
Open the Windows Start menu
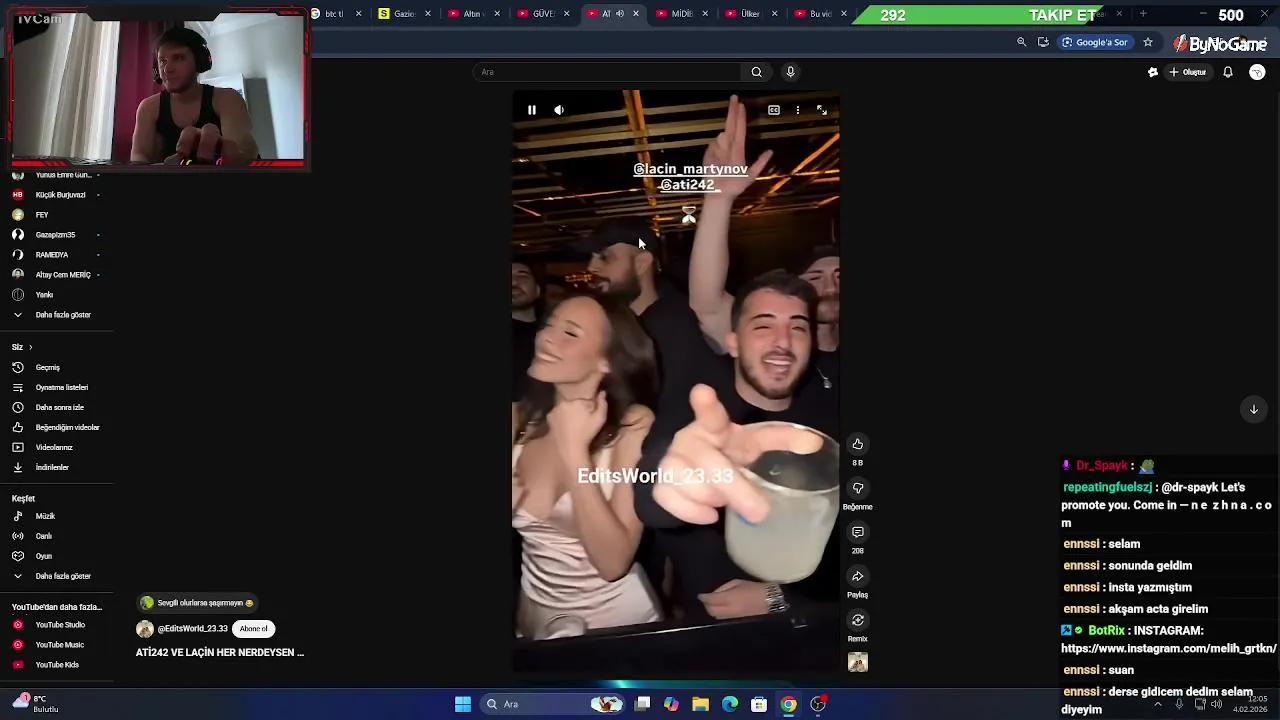tap(463, 704)
